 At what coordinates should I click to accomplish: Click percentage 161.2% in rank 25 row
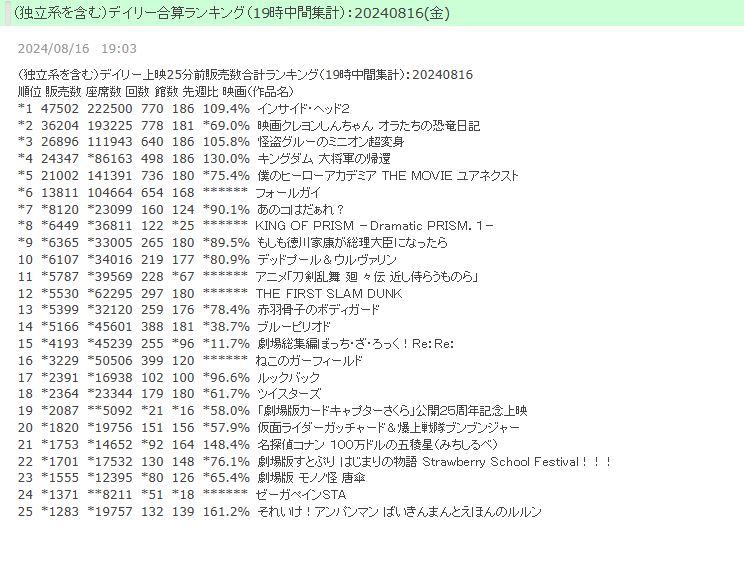(x=226, y=512)
